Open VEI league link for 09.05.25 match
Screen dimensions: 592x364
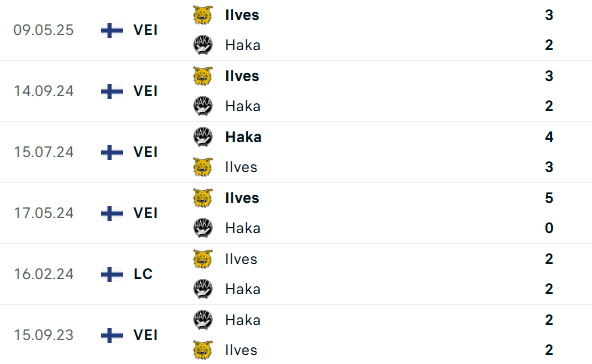pyautogui.click(x=145, y=30)
